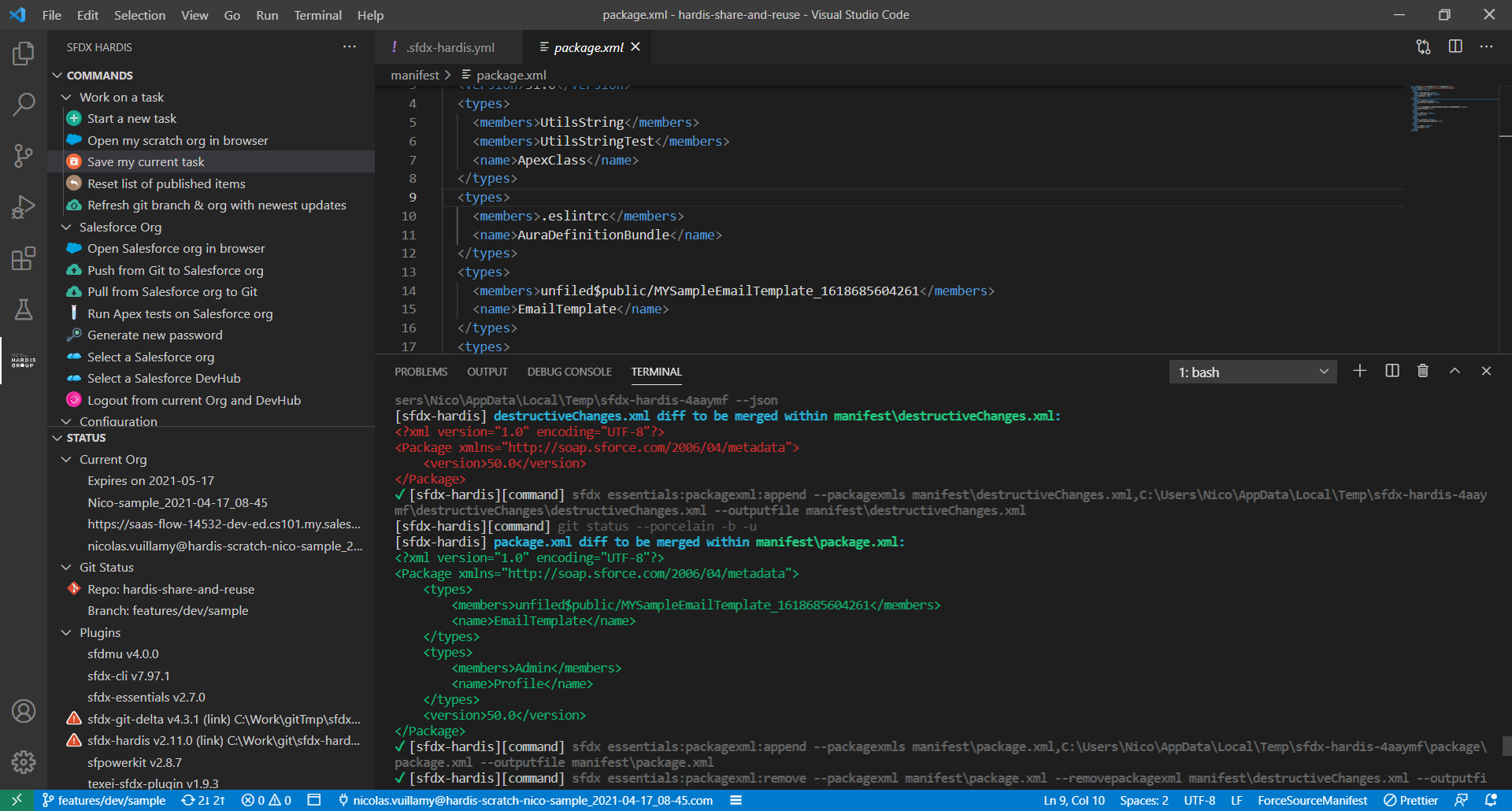This screenshot has width=1512, height=811.
Task: Maximize the terminal panel size
Action: coord(1455,371)
